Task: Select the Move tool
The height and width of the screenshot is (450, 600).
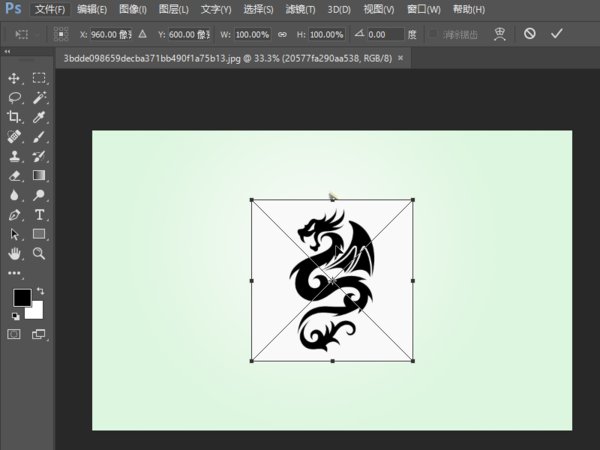Action: (x=14, y=78)
